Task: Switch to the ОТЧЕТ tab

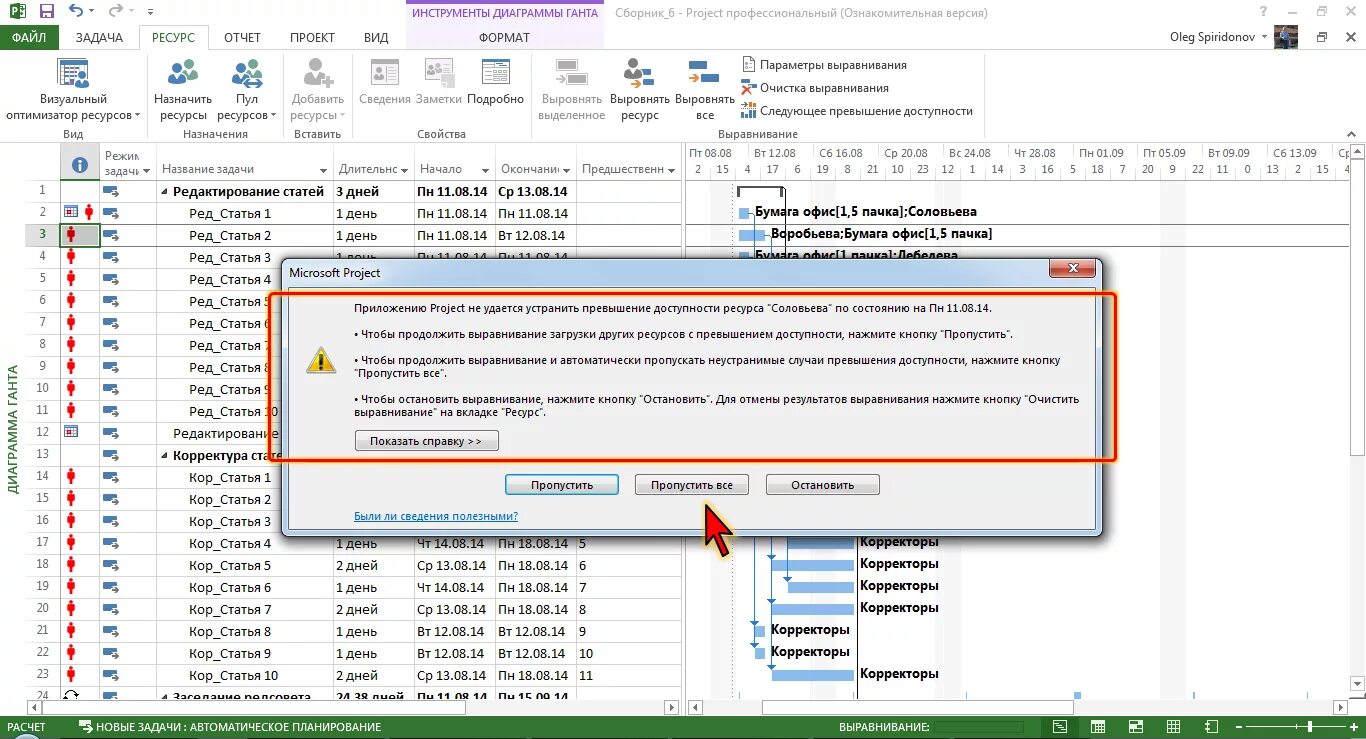Action: [x=242, y=37]
